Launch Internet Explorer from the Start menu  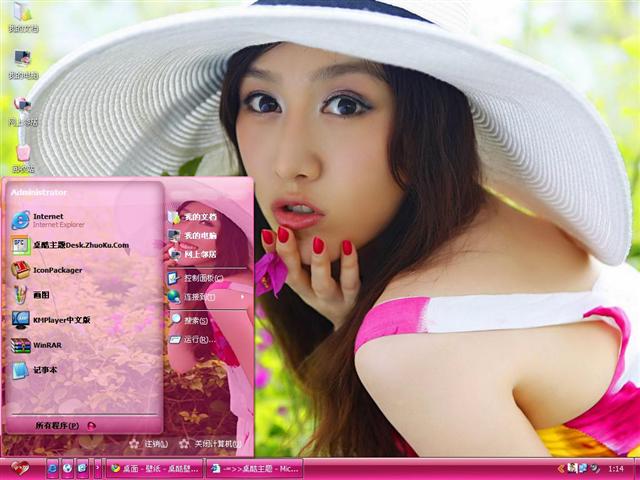tap(48, 220)
